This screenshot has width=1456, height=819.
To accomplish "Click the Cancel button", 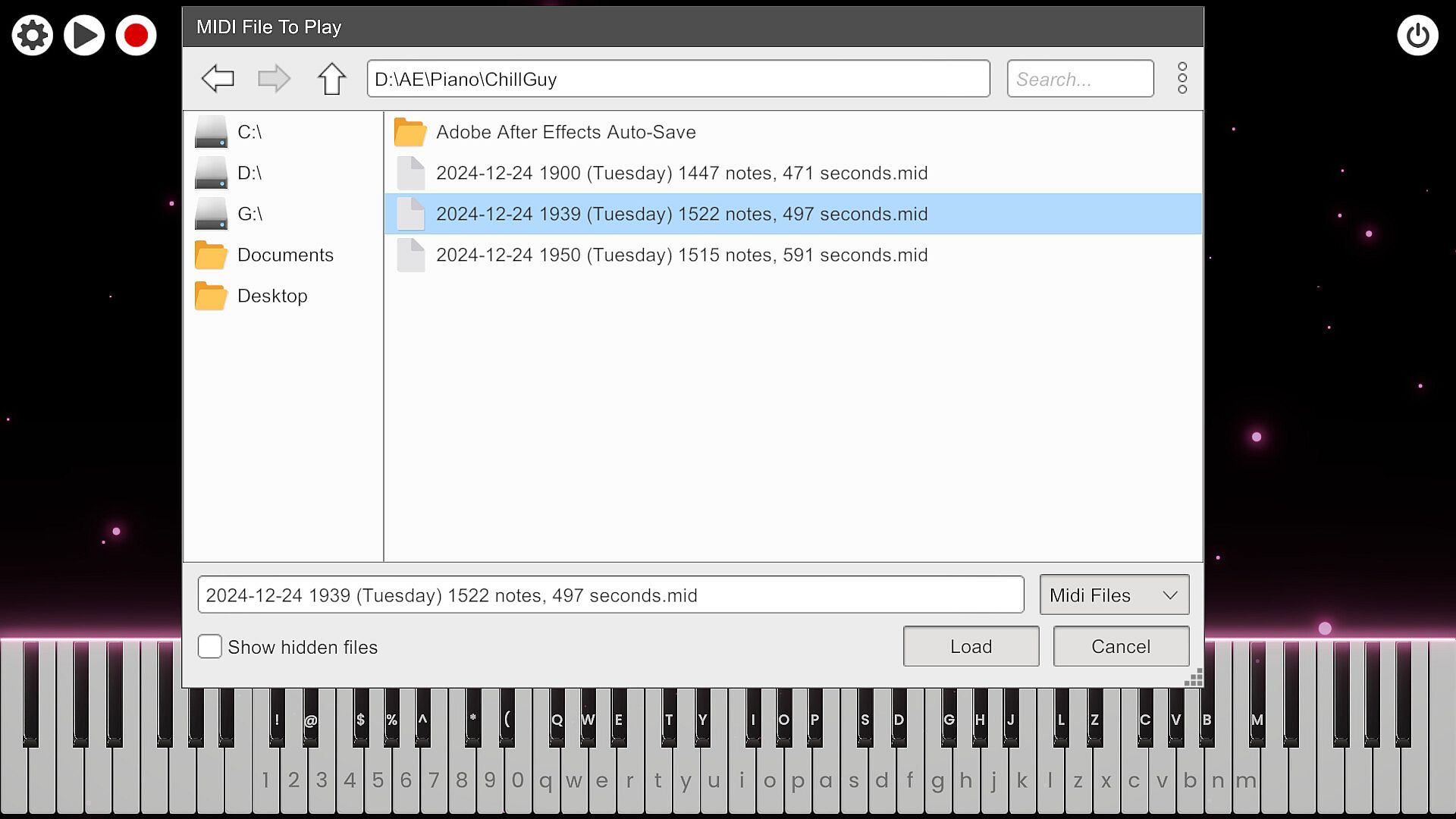I will tap(1120, 646).
